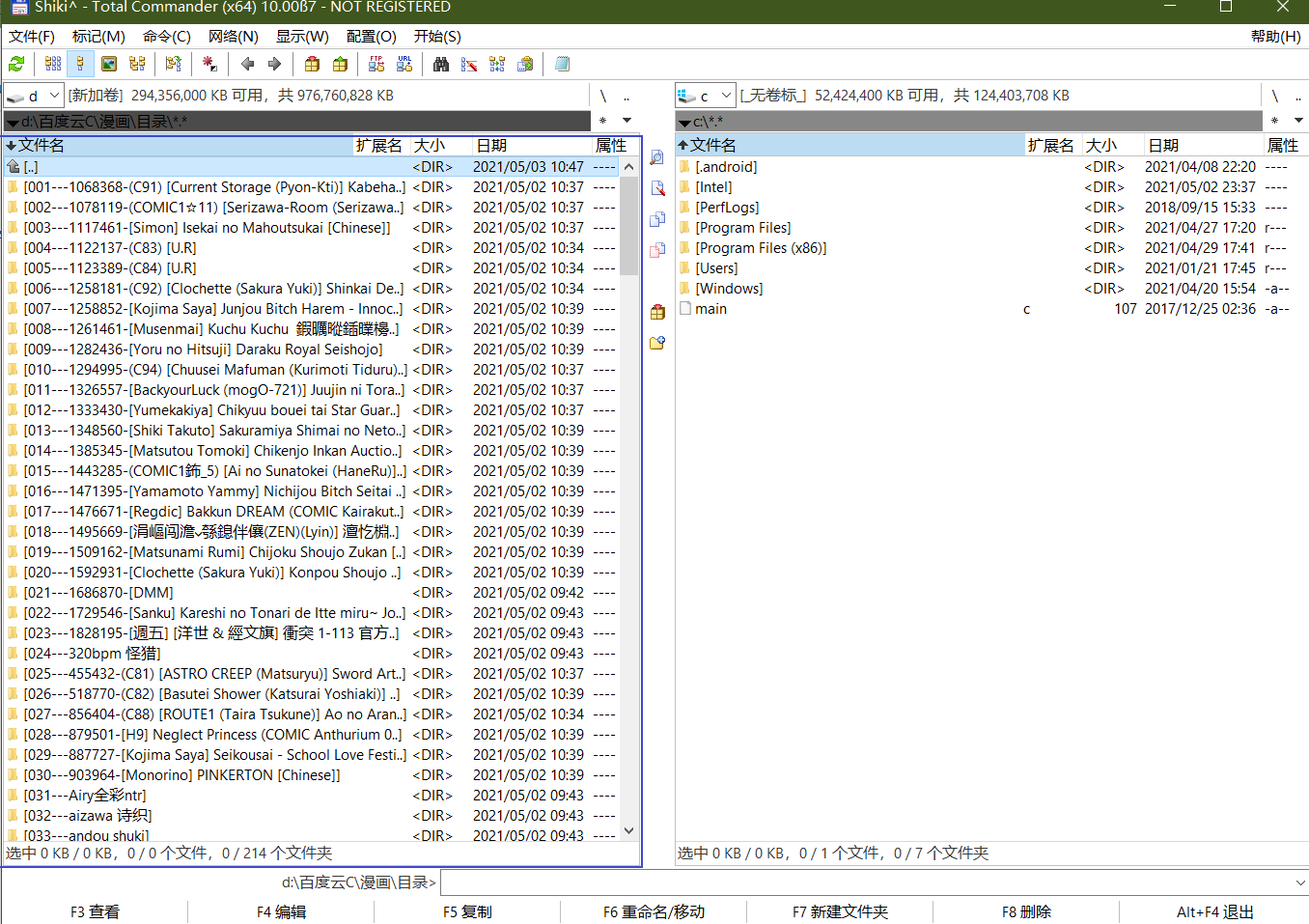
Task: Open the 开始(S) menu
Action: pos(437,37)
